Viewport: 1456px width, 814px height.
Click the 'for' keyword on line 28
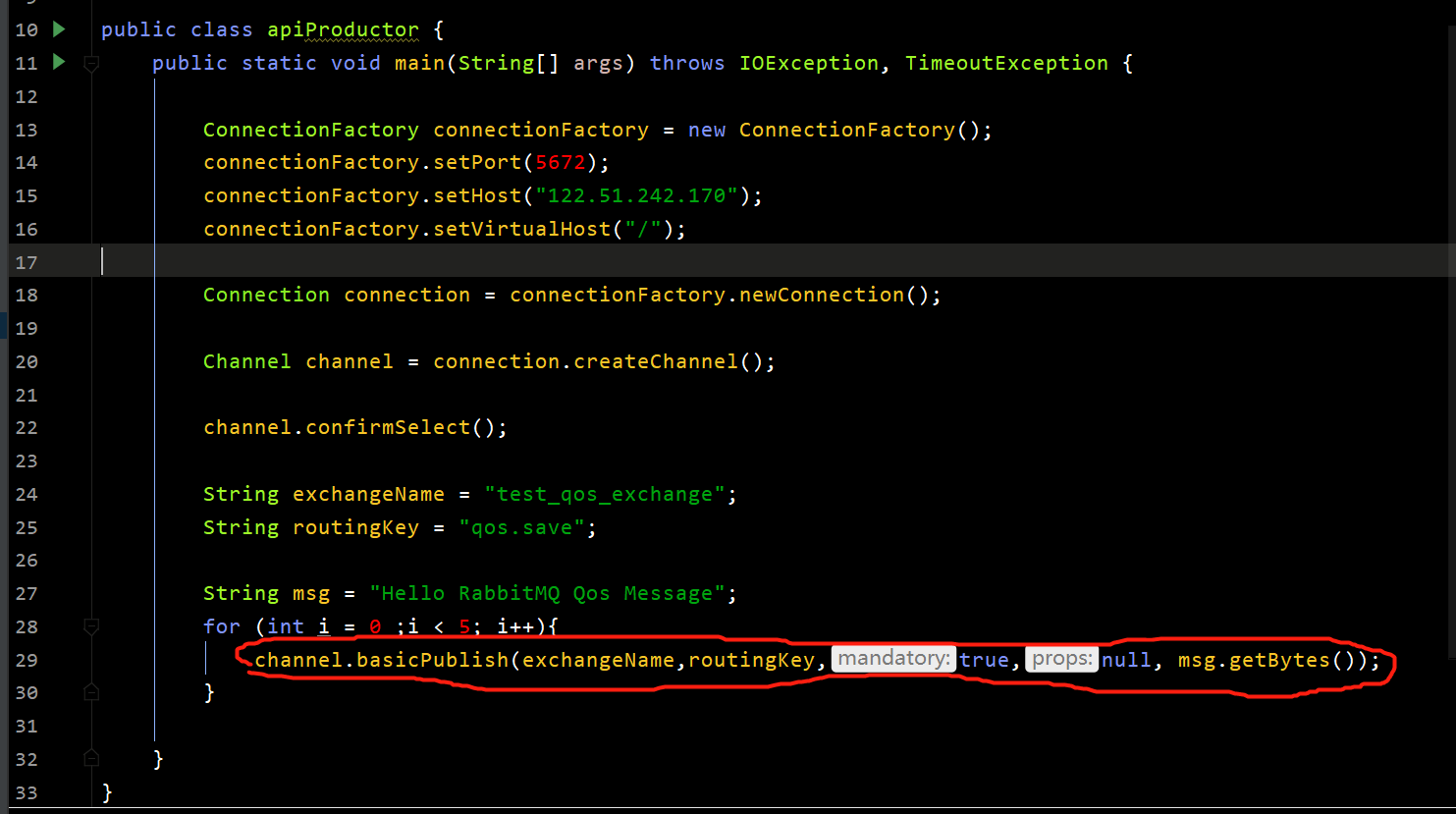(222, 626)
